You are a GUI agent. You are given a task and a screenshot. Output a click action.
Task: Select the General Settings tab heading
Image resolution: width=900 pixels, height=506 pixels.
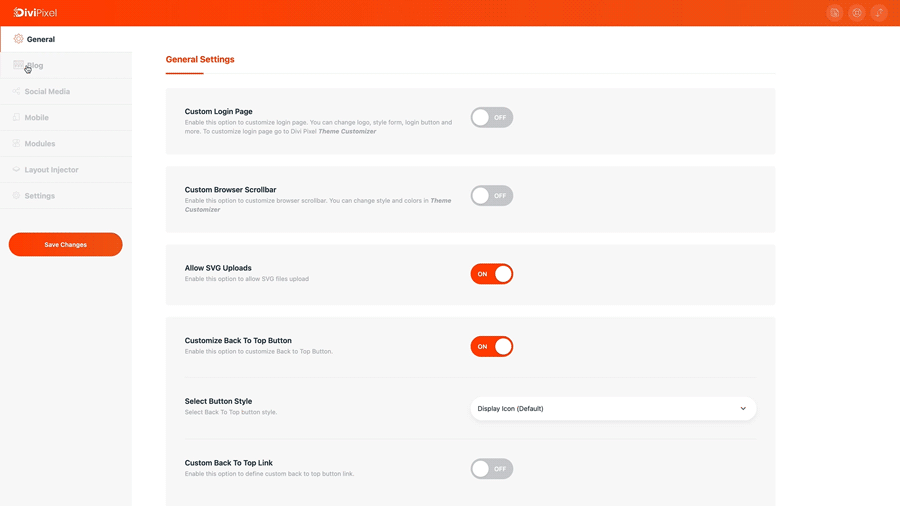[200, 59]
